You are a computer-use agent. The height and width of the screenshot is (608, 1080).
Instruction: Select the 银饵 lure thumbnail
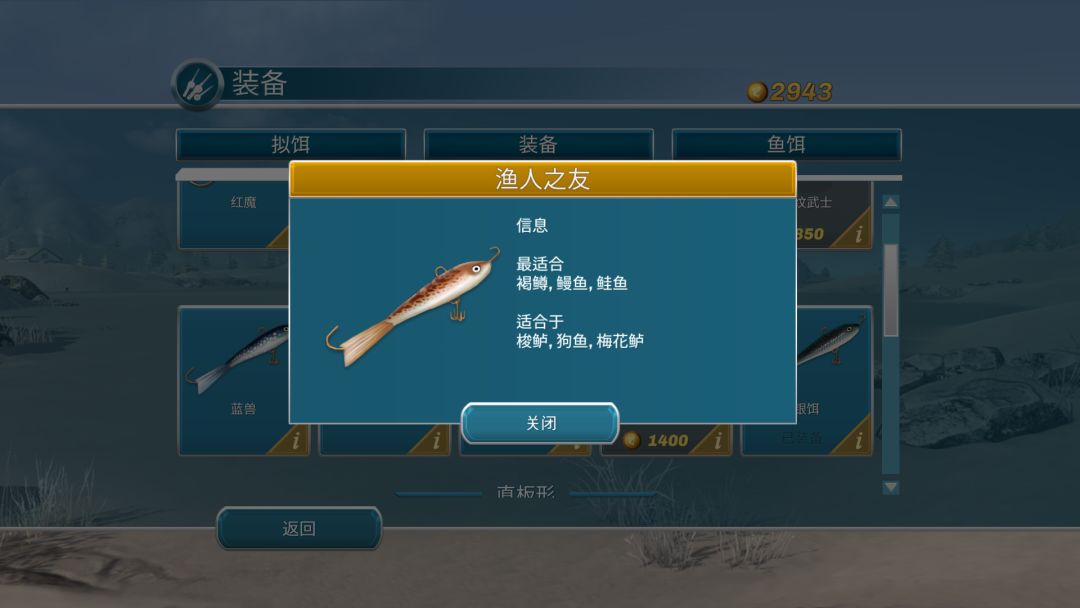[x=830, y=343]
